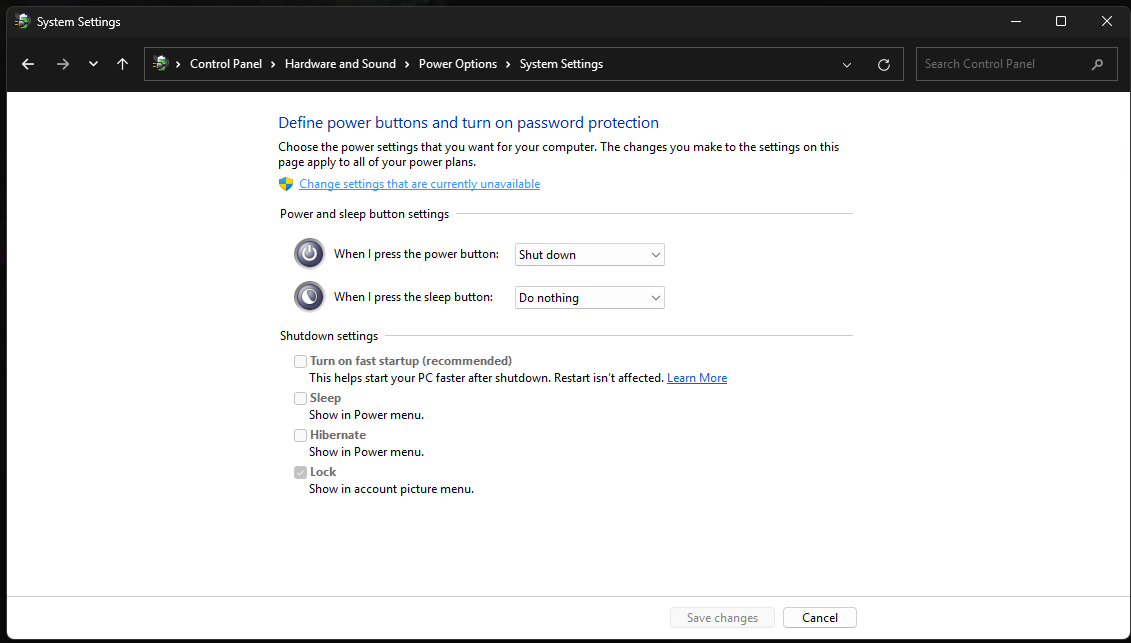Click the UAC shield icon
Viewport: 1131px width, 643px height.
(x=286, y=184)
